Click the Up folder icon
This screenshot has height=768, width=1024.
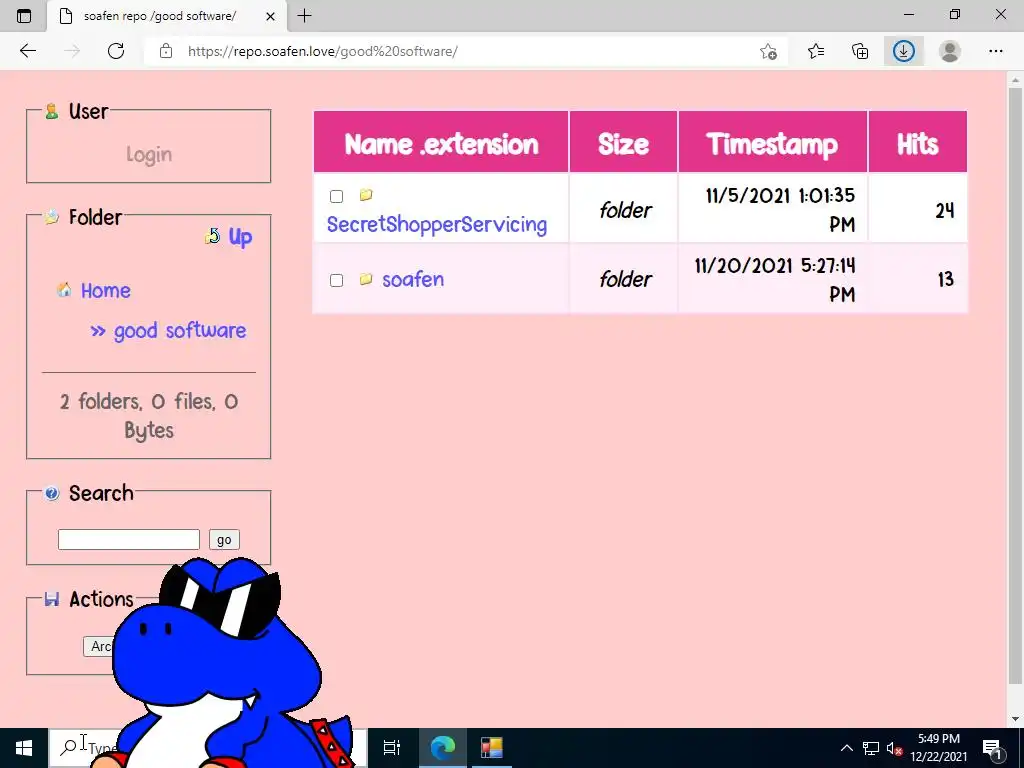click(x=212, y=236)
